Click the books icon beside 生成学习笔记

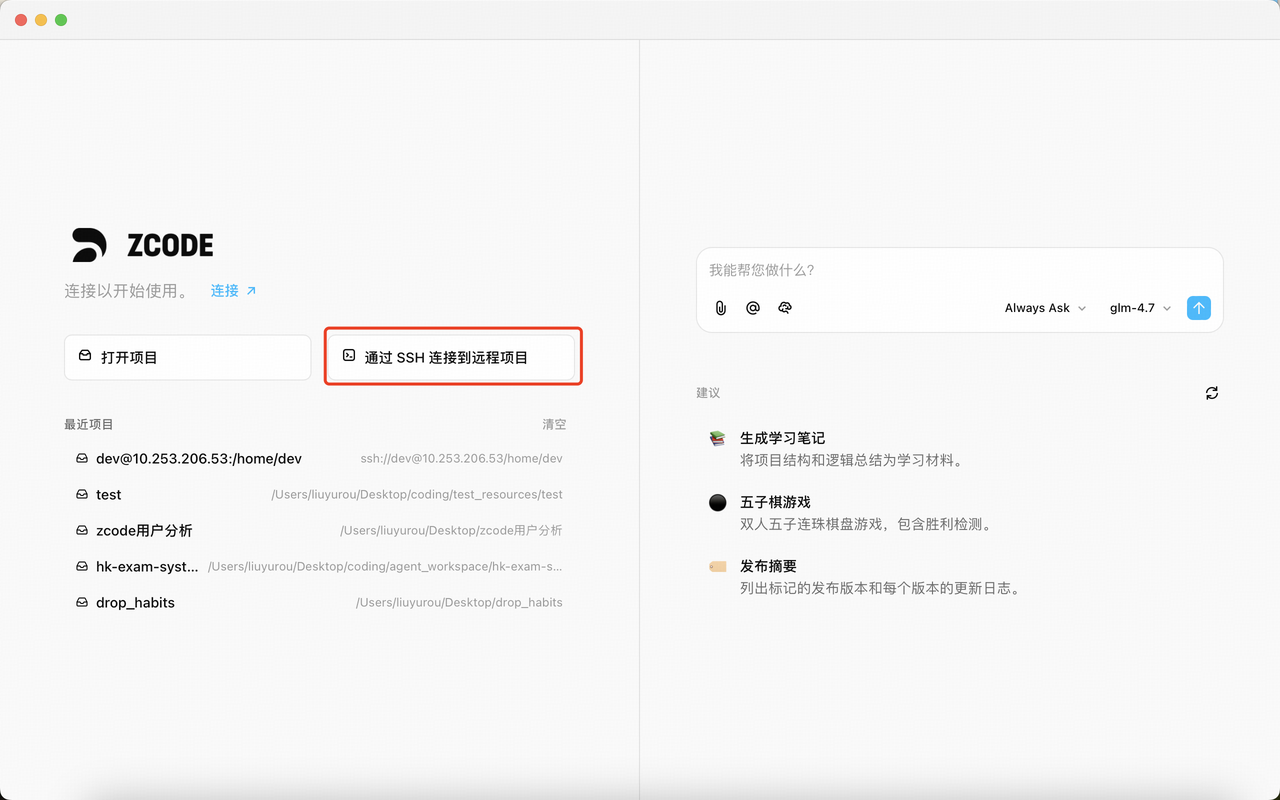pos(716,438)
